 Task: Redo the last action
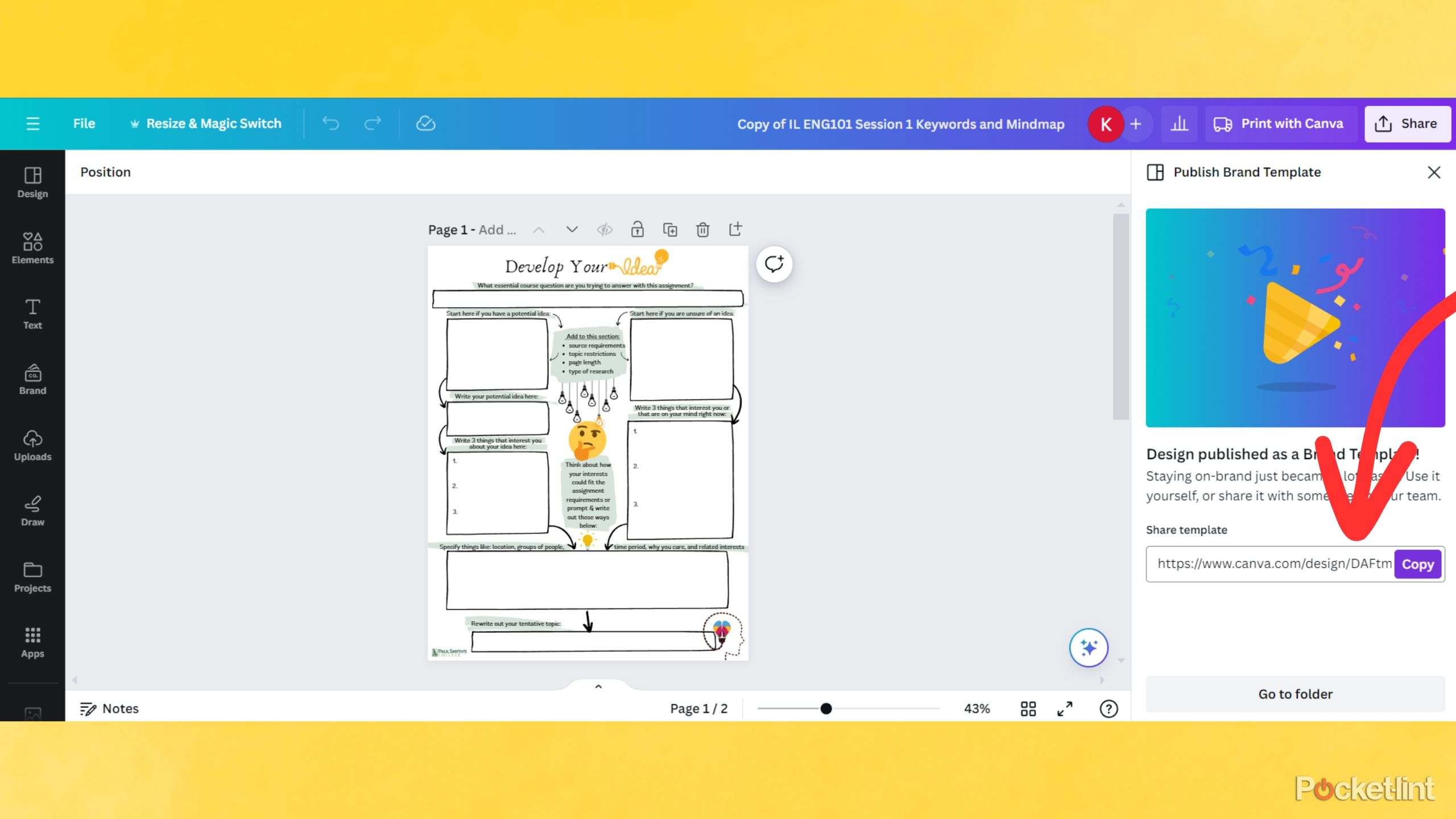pyautogui.click(x=373, y=123)
